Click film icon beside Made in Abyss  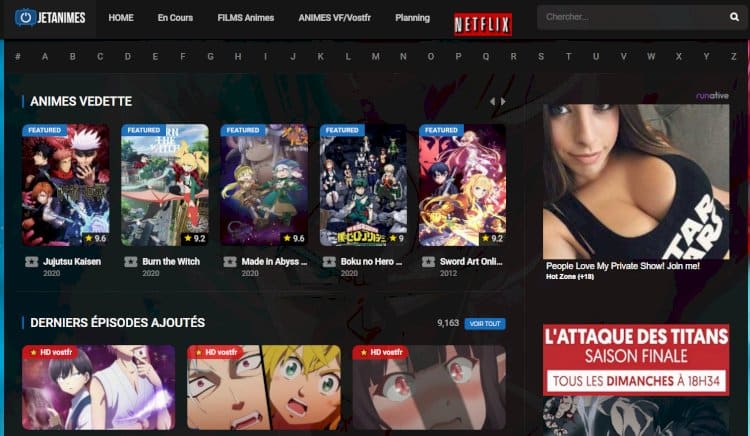click(x=230, y=262)
